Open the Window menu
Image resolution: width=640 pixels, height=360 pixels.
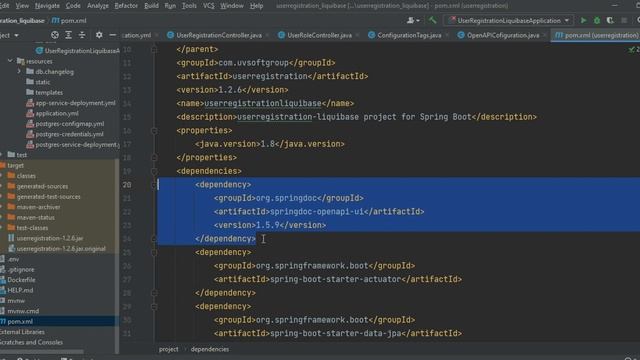coord(231,6)
